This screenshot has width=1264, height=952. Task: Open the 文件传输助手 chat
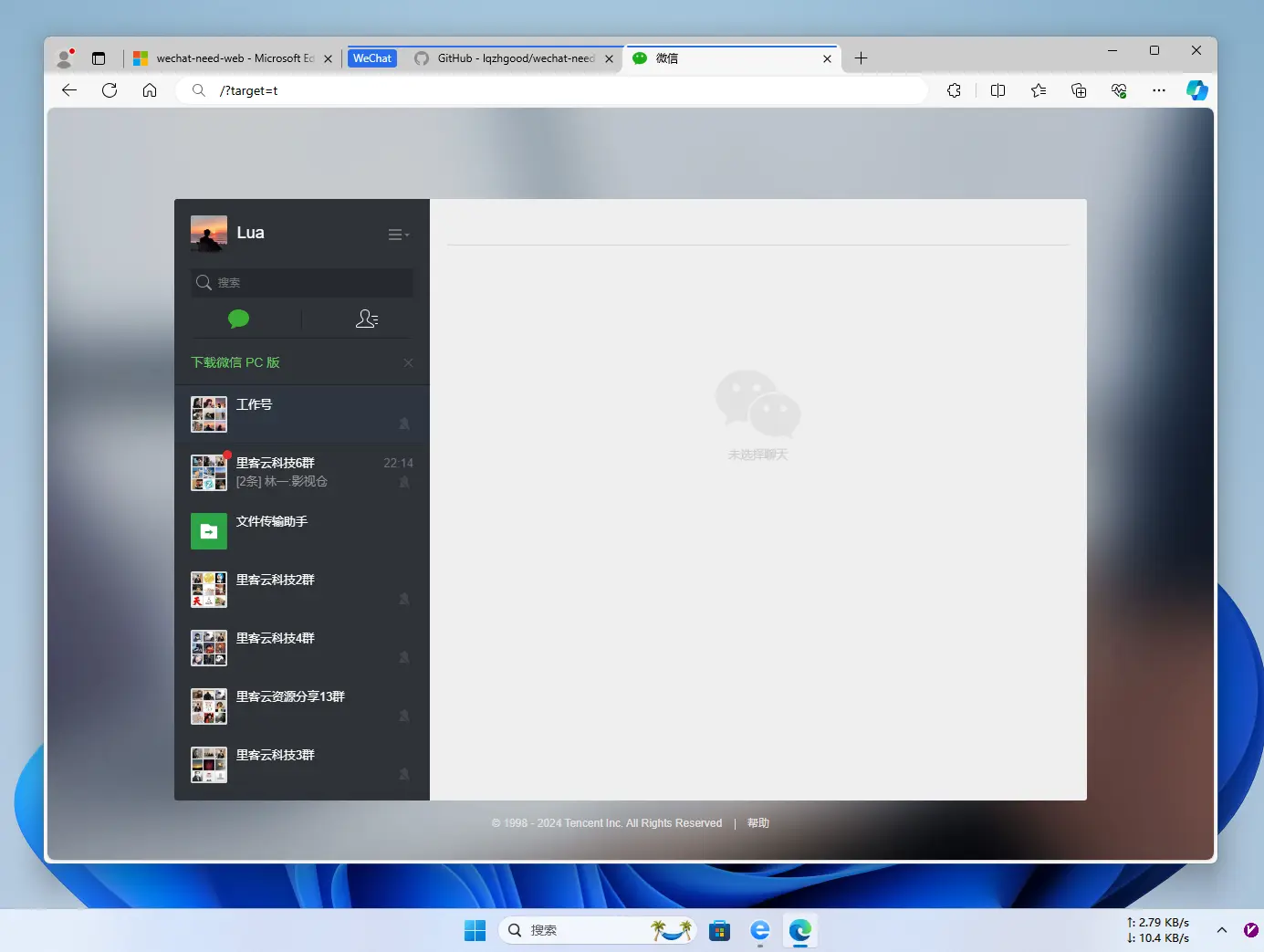[302, 531]
